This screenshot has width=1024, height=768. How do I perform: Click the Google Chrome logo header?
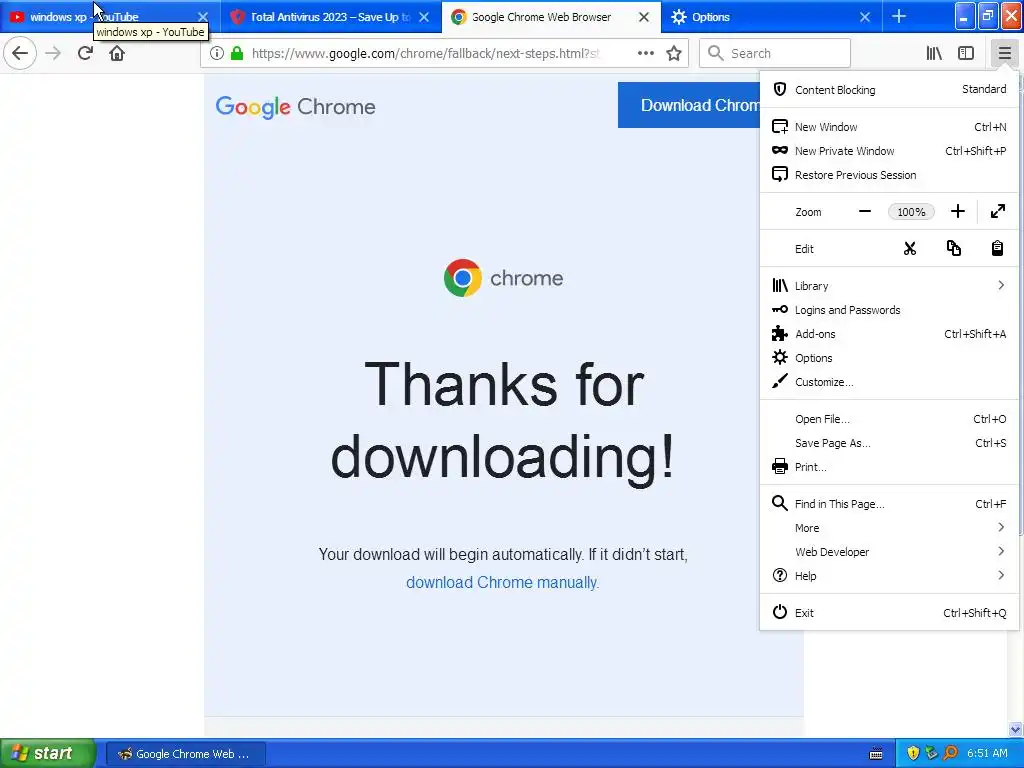coord(295,106)
